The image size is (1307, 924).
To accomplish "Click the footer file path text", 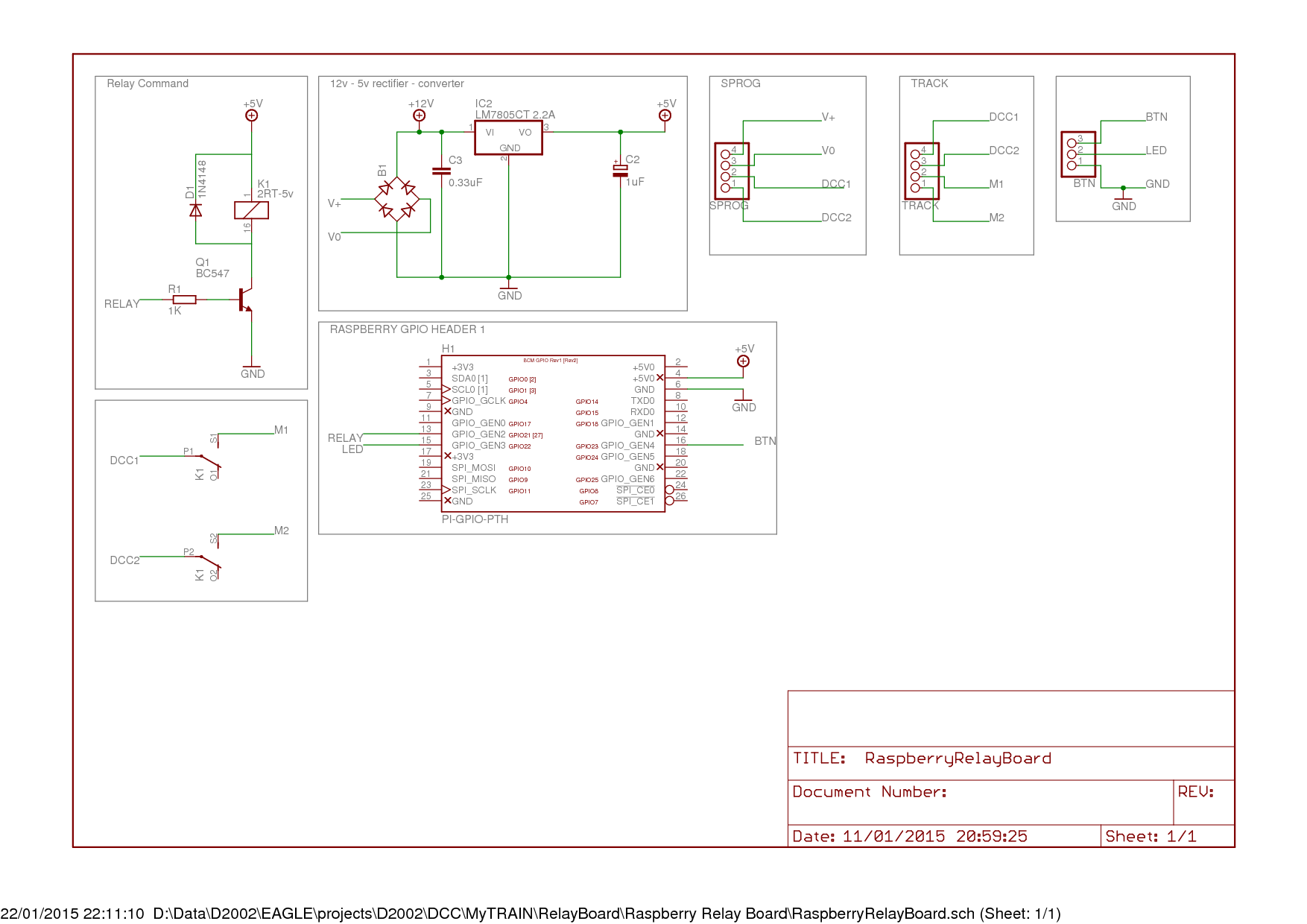I will [x=607, y=914].
